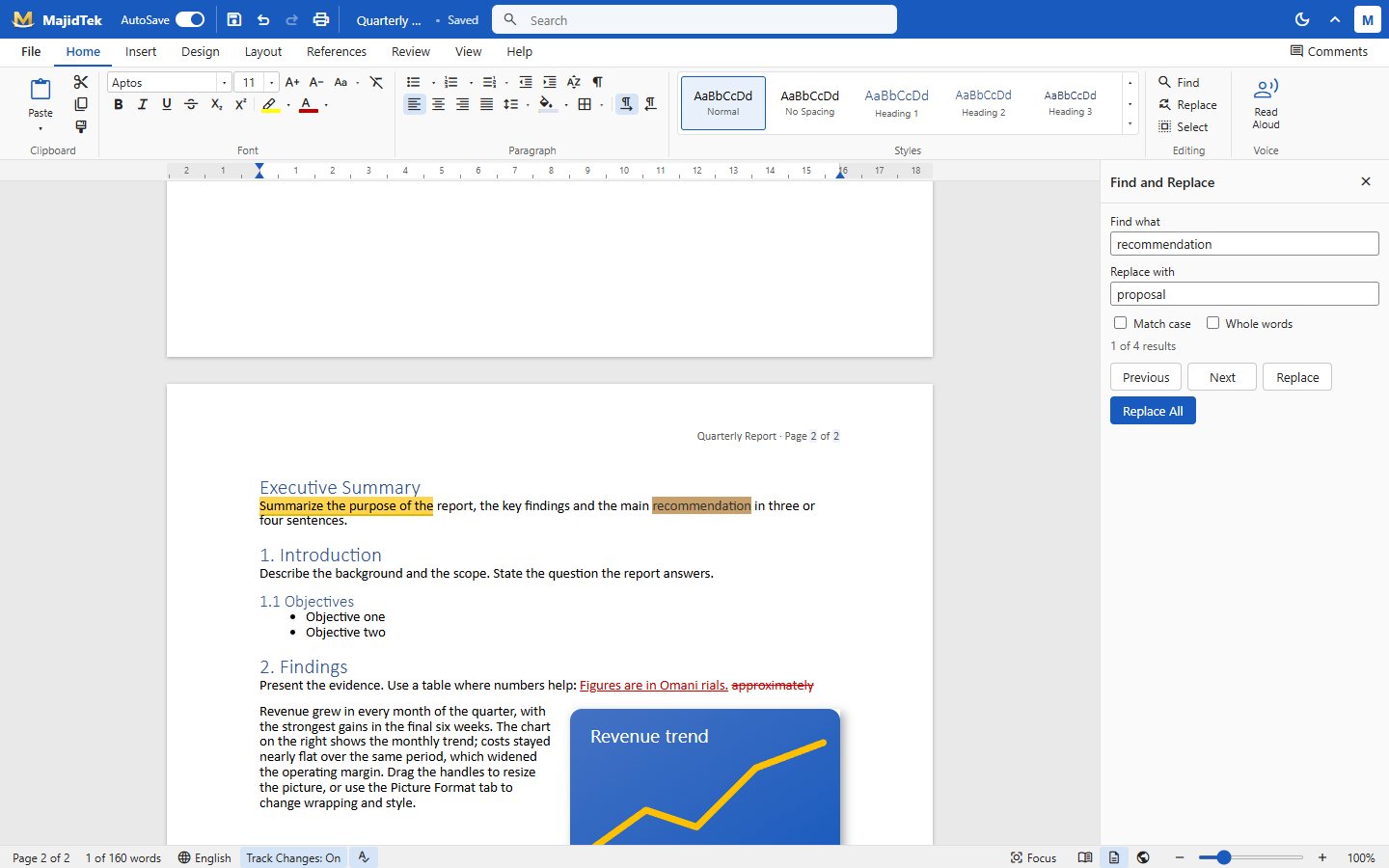The height and width of the screenshot is (868, 1389).
Task: Open the Insert tab
Action: (141, 51)
